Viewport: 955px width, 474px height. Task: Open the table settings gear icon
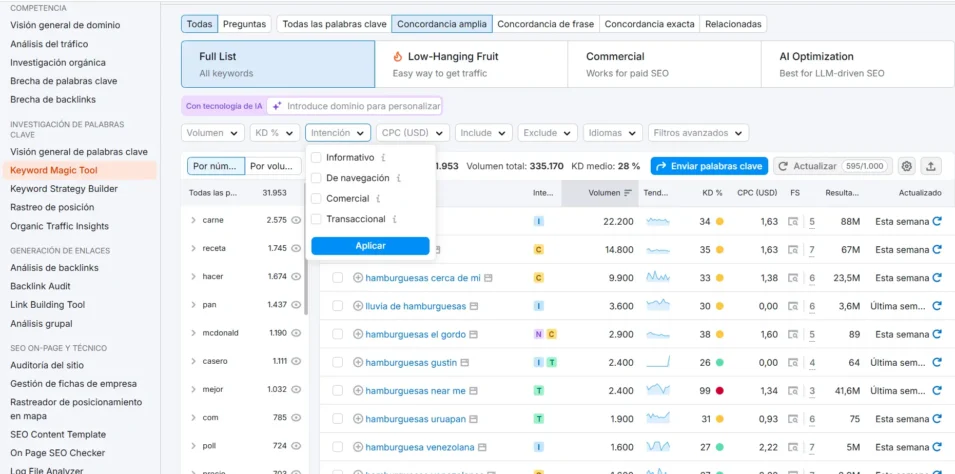pyautogui.click(x=907, y=166)
